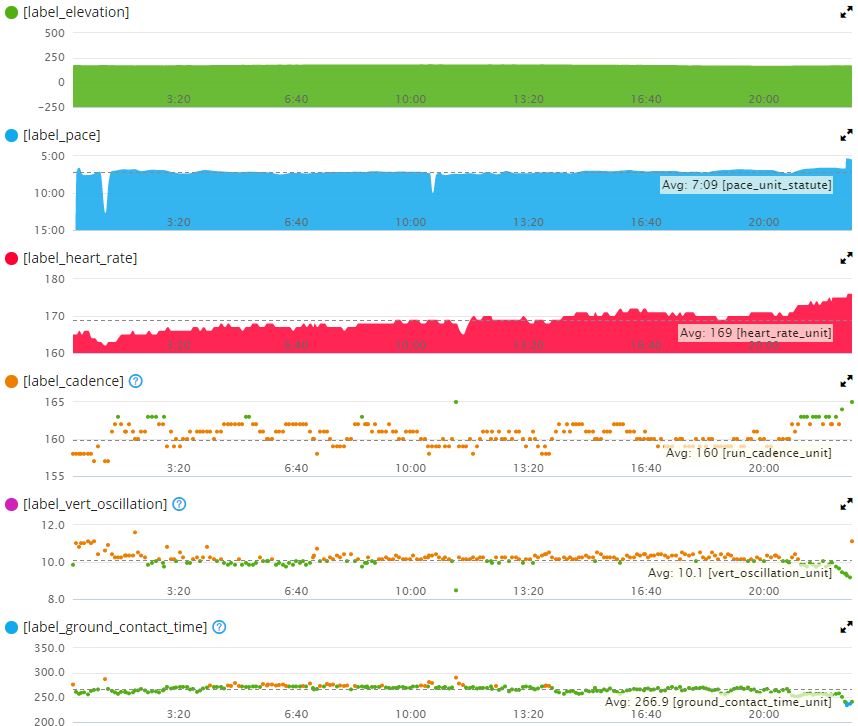Click the label_elevation chart title
The image size is (858, 726).
click(x=76, y=12)
